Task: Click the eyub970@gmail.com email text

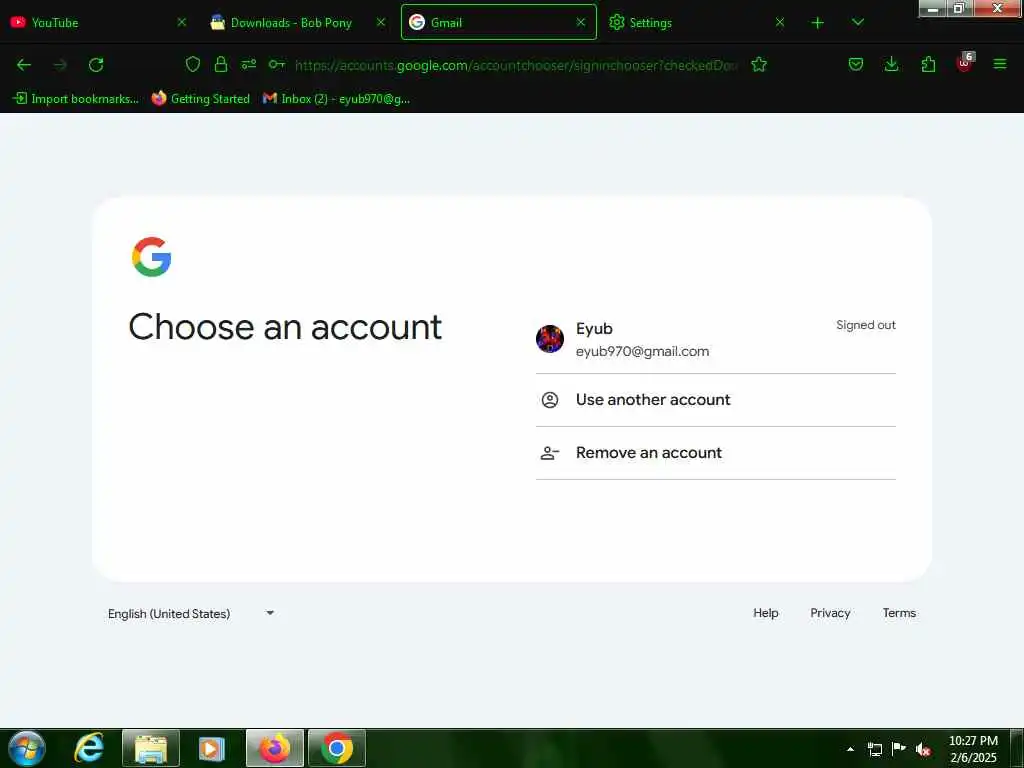Action: (x=643, y=351)
